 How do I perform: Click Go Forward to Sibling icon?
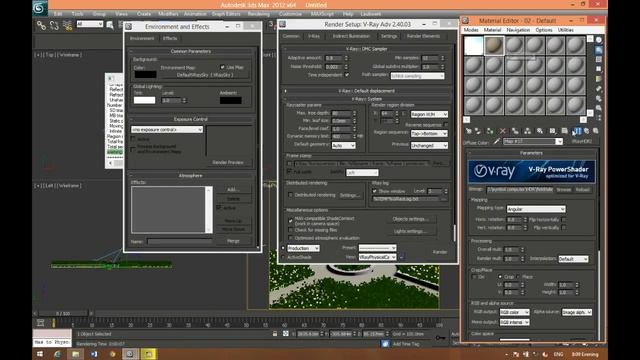[596, 131]
